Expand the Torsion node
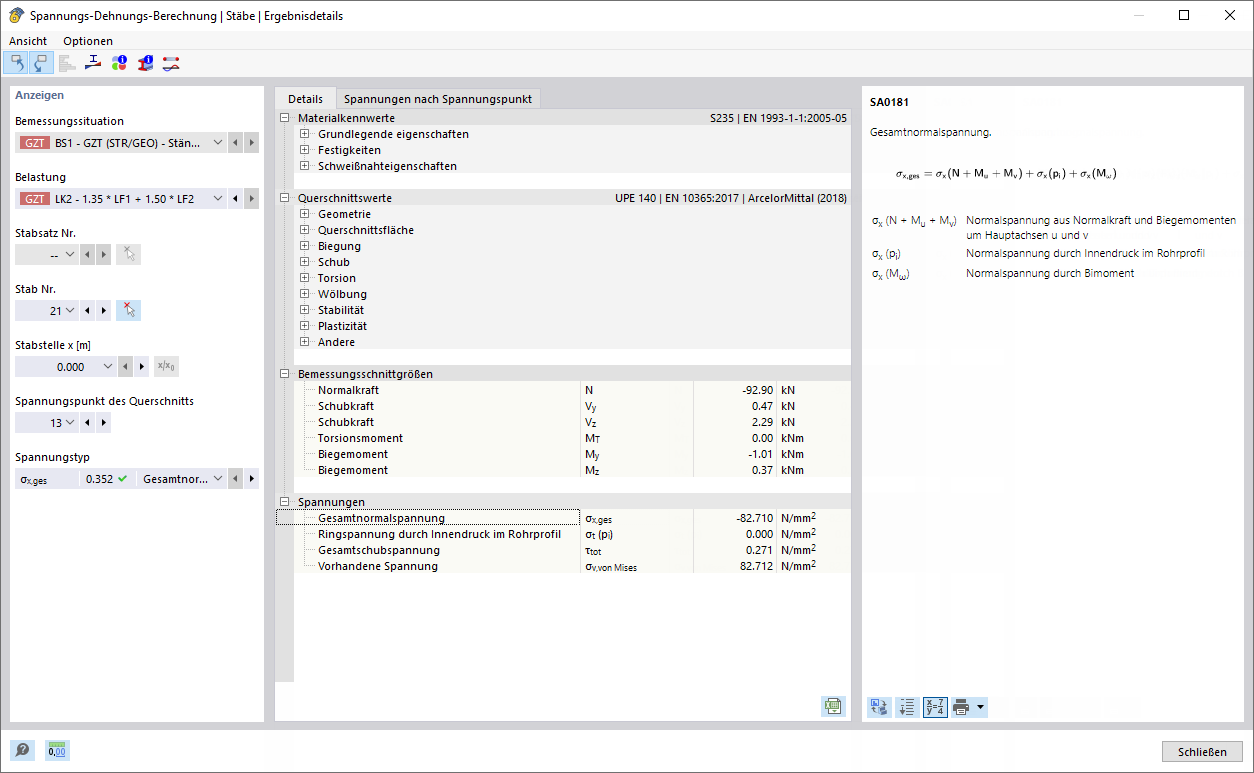The image size is (1254, 773). coord(304,278)
